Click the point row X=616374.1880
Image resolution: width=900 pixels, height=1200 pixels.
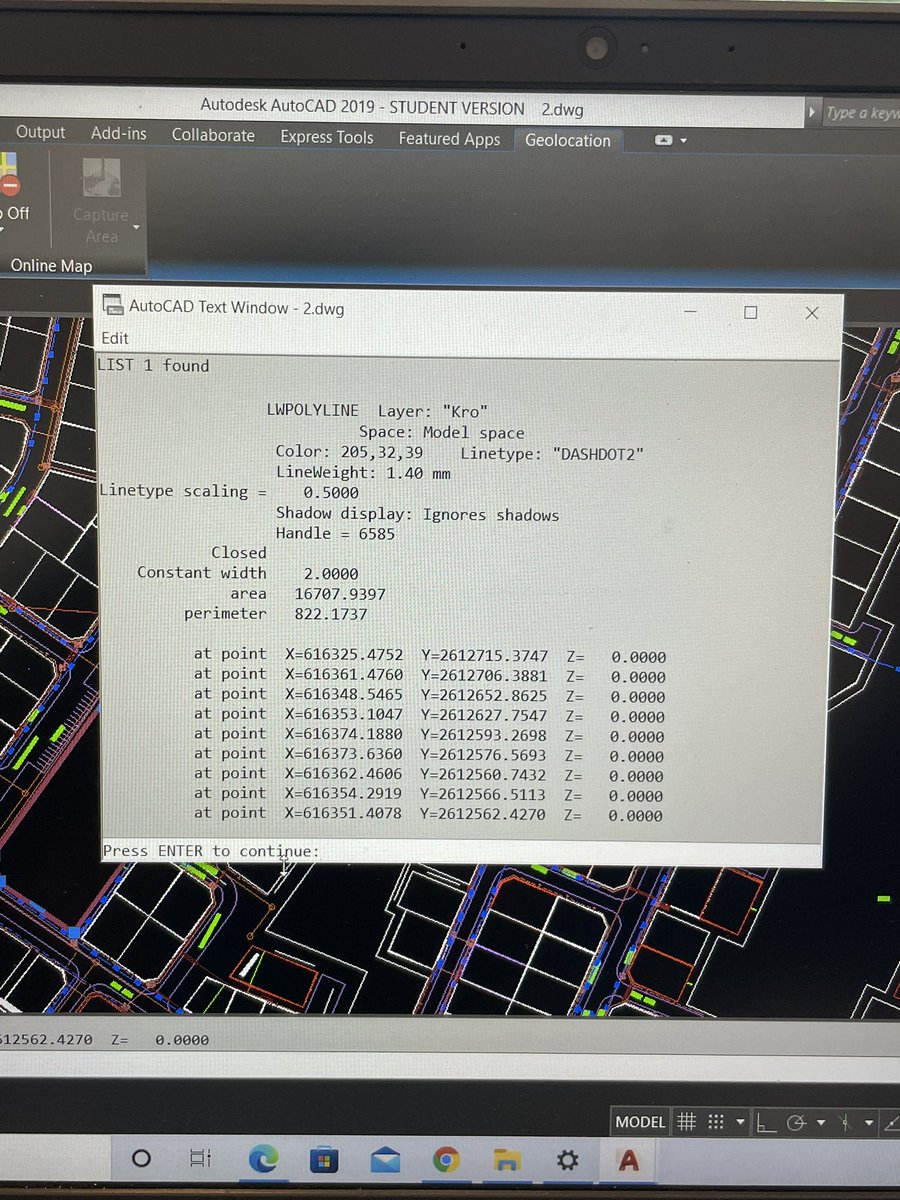click(430, 735)
